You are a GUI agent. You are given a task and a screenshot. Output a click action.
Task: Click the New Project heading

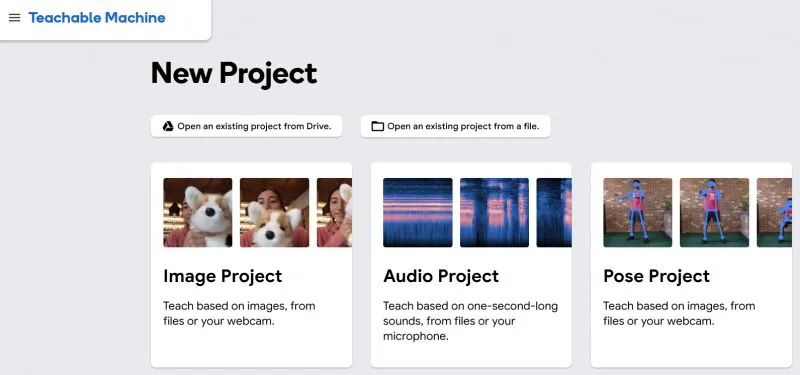(x=234, y=73)
